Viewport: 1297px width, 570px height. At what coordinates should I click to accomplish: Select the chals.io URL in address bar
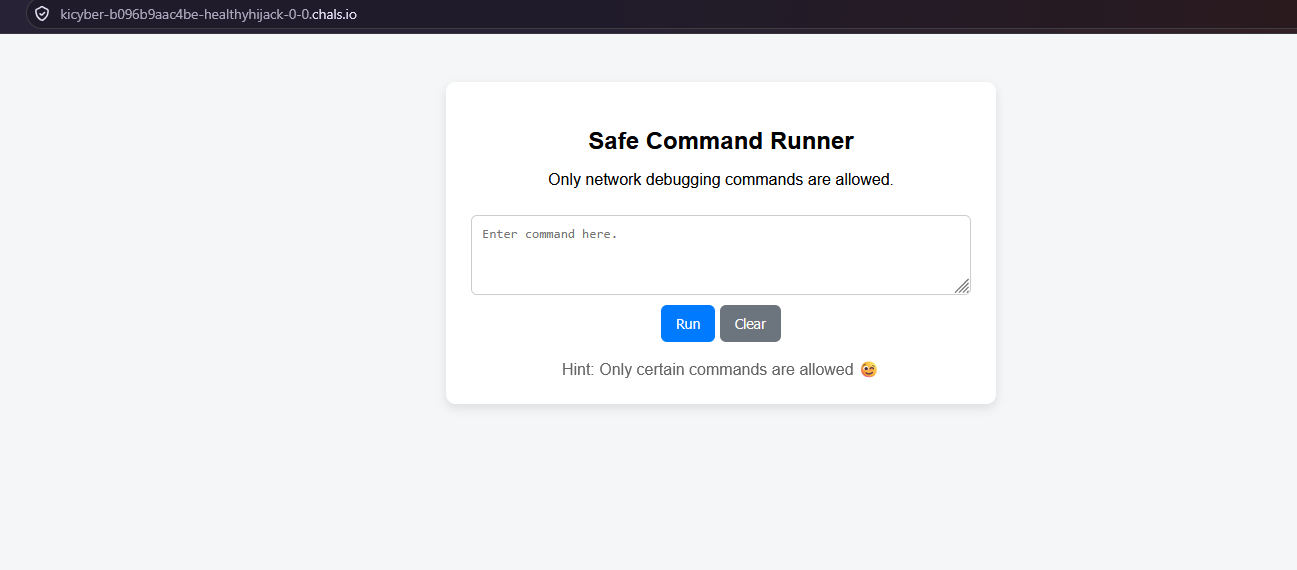point(209,14)
